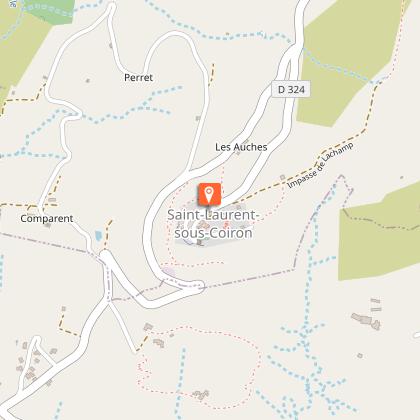This screenshot has height=420, width=420.
Task: Click the D 324 road shield
Action: [291, 89]
